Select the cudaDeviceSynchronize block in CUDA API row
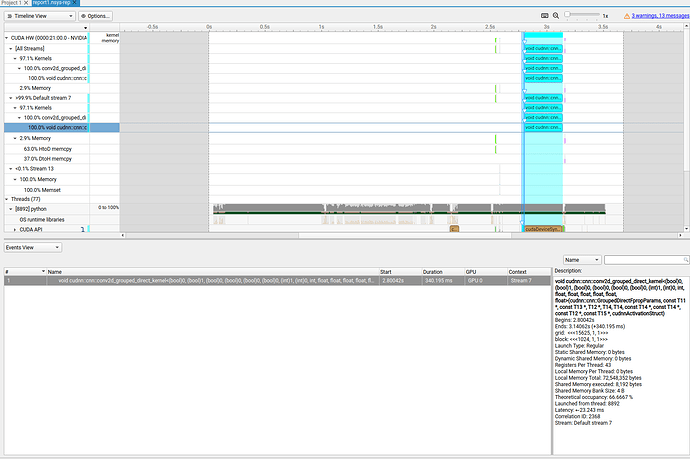 coord(544,229)
